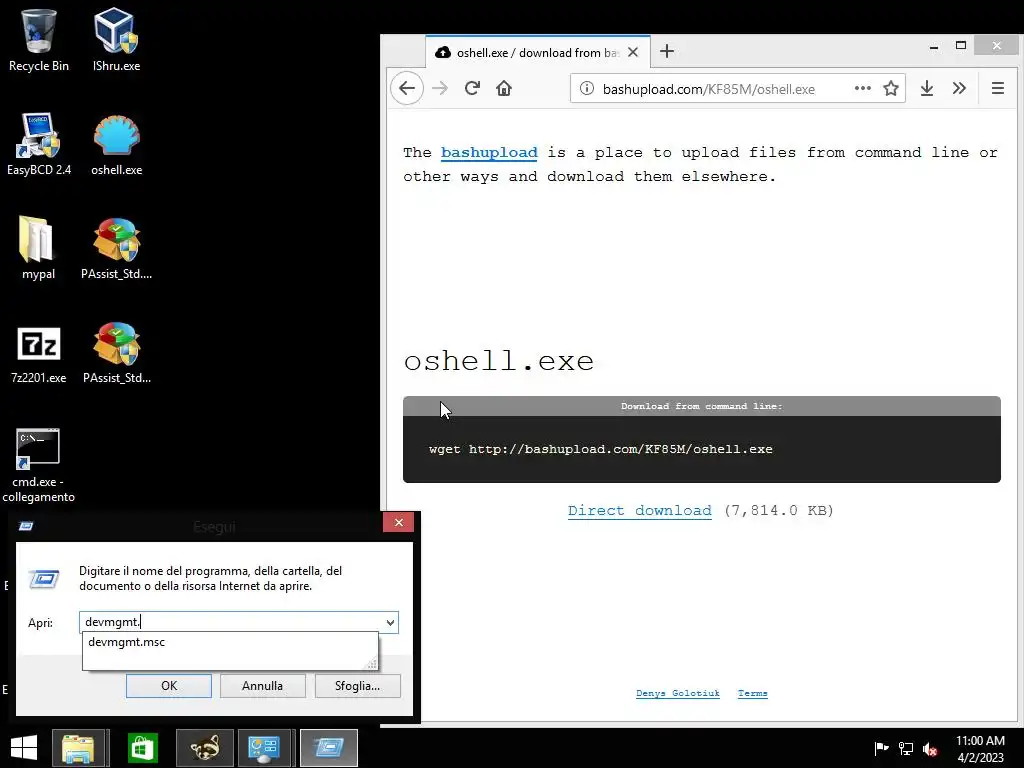Open the Control Panel taskbar icon
Screen dimensions: 1024x768
click(264, 748)
